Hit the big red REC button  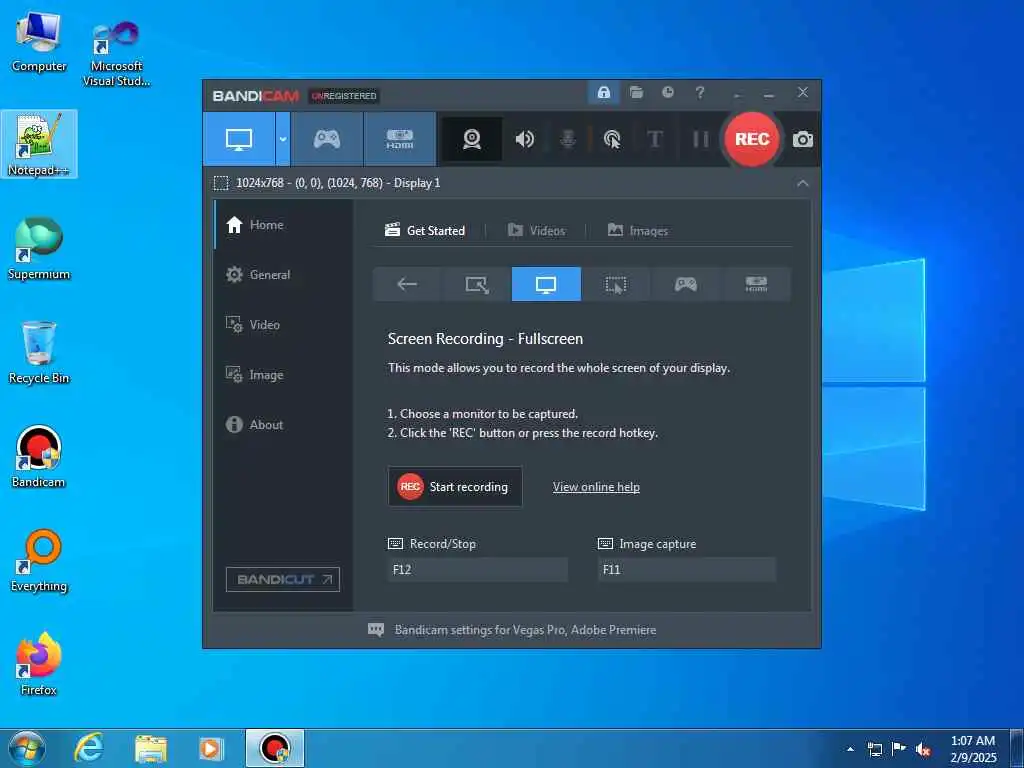click(752, 139)
